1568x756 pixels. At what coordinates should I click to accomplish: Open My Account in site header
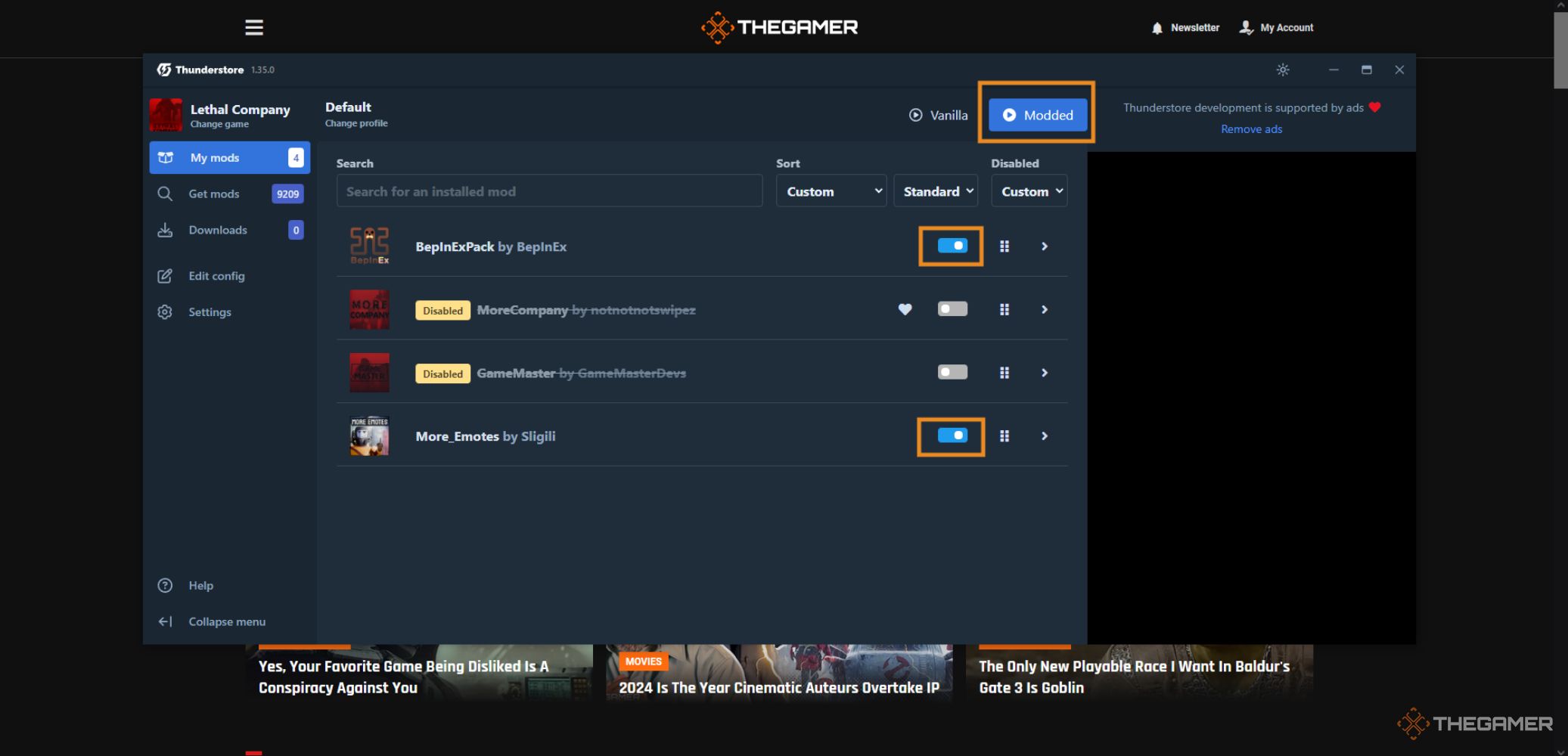1276,28
